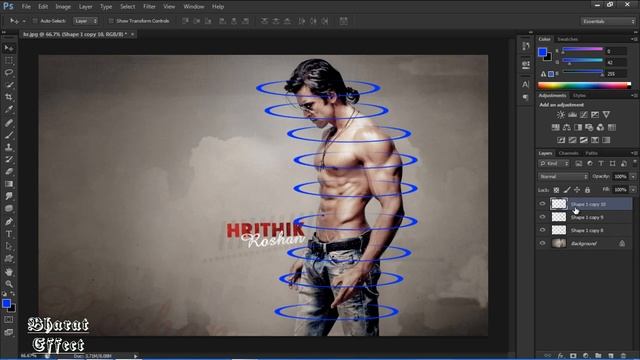Click the B blue value field
The height and width of the screenshot is (360, 640).
click(x=616, y=74)
